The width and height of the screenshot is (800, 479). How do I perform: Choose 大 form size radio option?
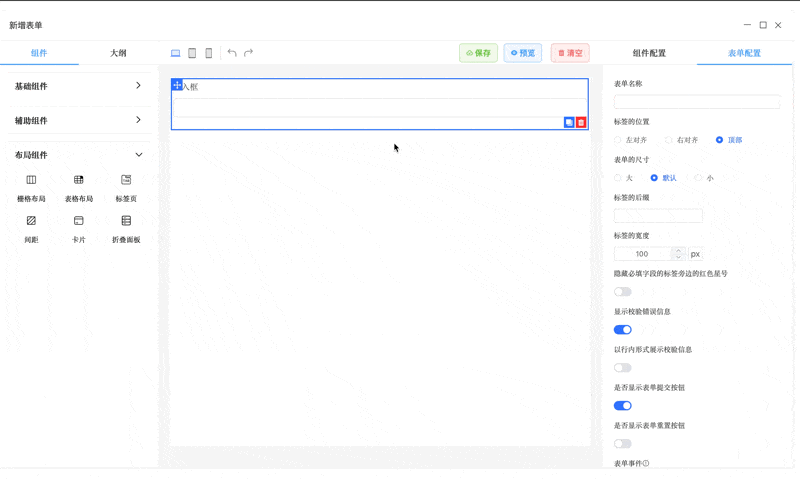tap(619, 178)
